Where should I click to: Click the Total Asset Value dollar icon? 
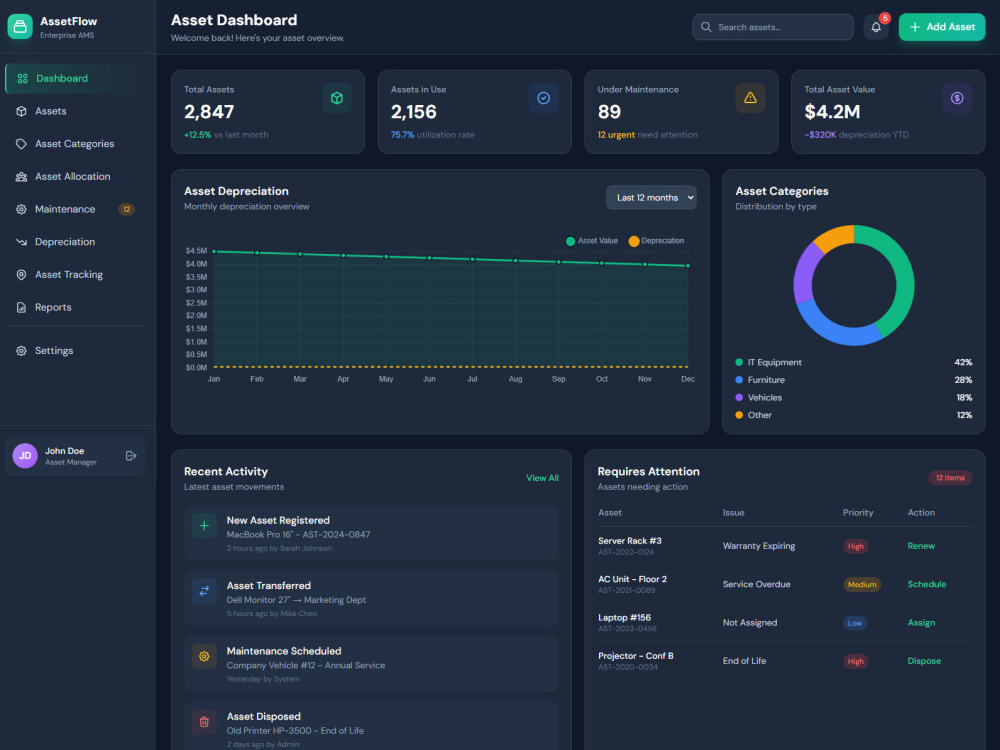click(957, 98)
